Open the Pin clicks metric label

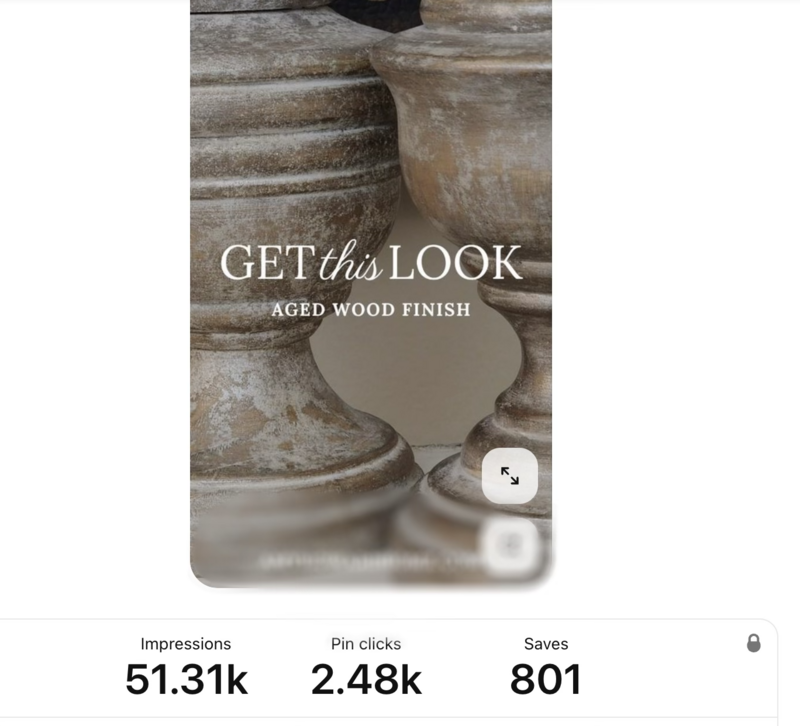pos(366,644)
